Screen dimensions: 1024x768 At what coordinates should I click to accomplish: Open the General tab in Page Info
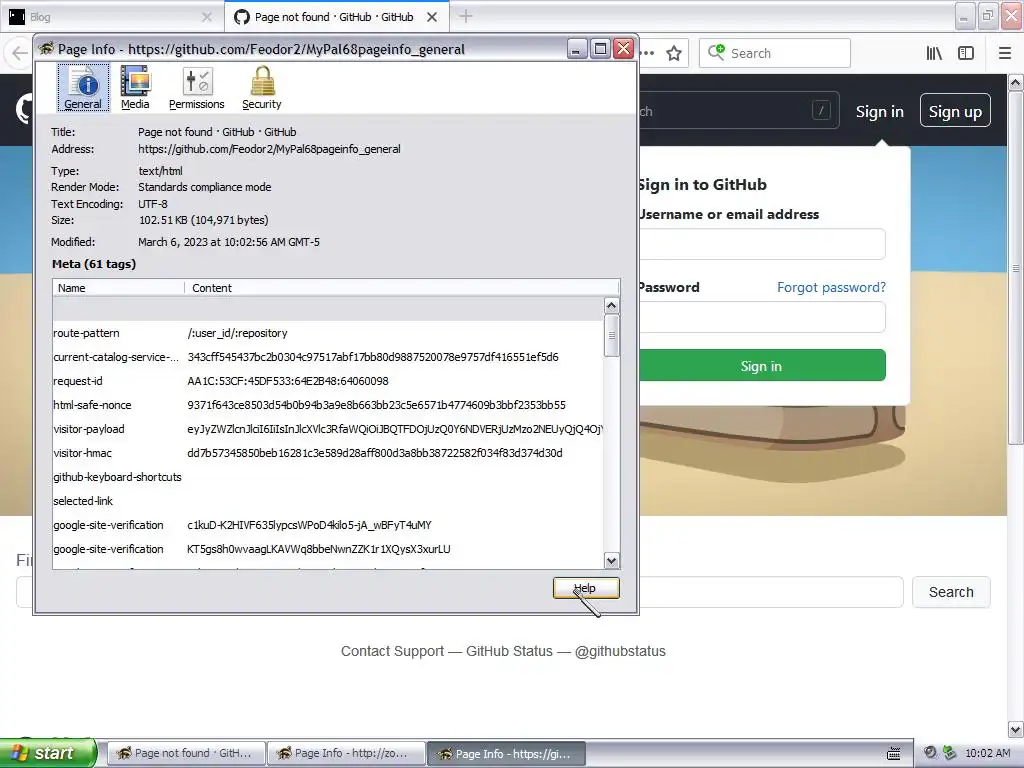83,88
